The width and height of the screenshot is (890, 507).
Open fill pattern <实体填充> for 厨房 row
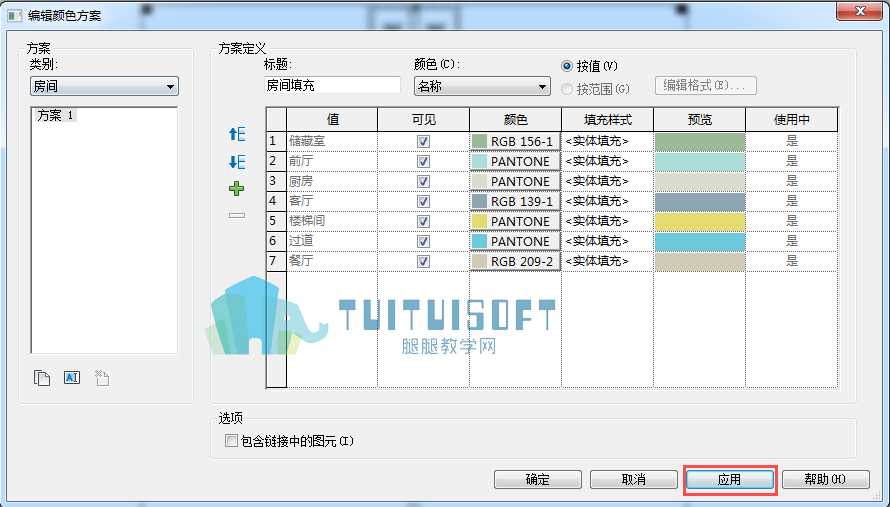[607, 181]
